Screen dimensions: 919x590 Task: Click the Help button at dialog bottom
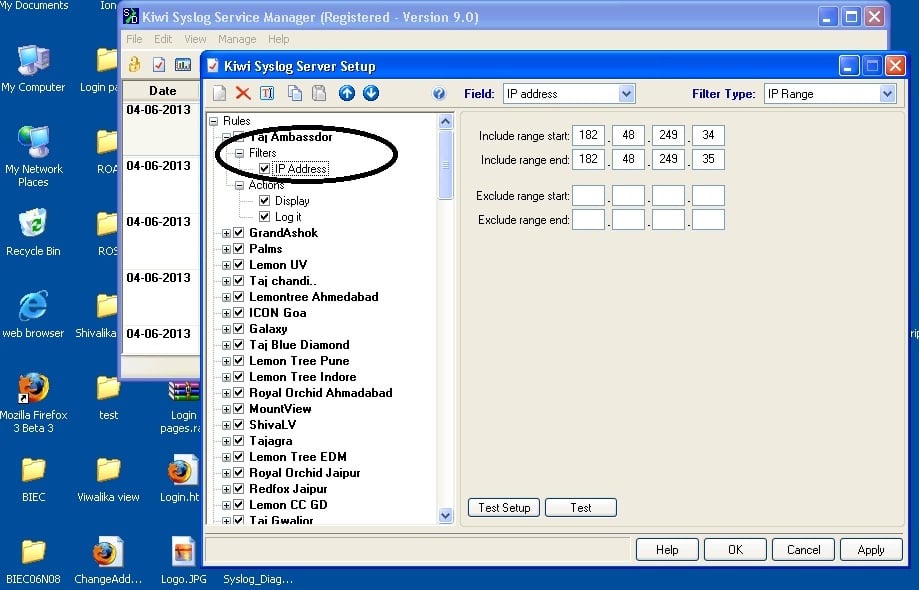pyautogui.click(x=667, y=550)
